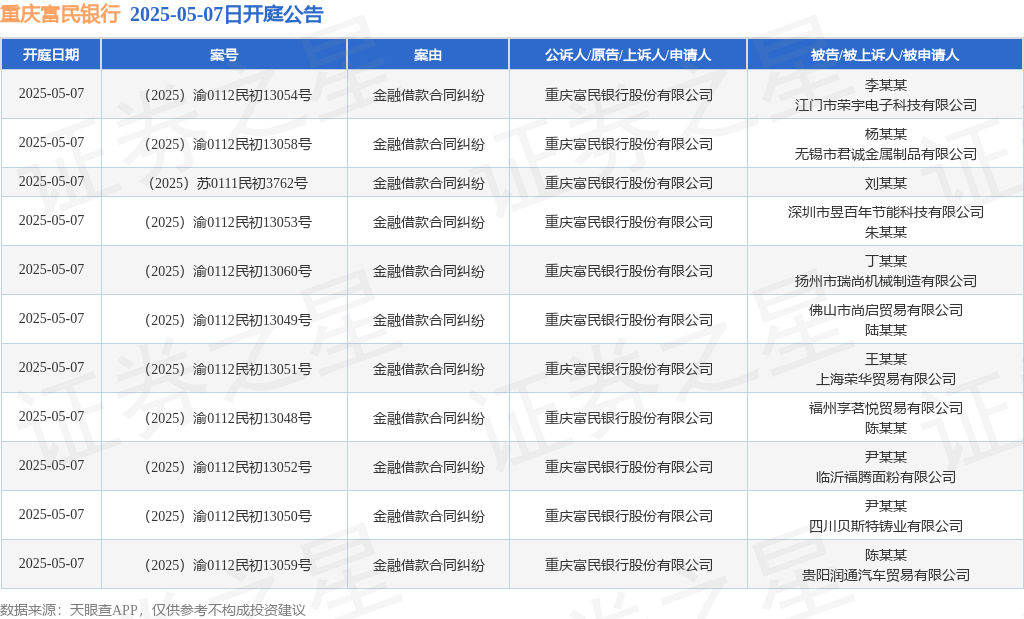
Task: Click defendant 刘某某
Action: click(x=886, y=183)
